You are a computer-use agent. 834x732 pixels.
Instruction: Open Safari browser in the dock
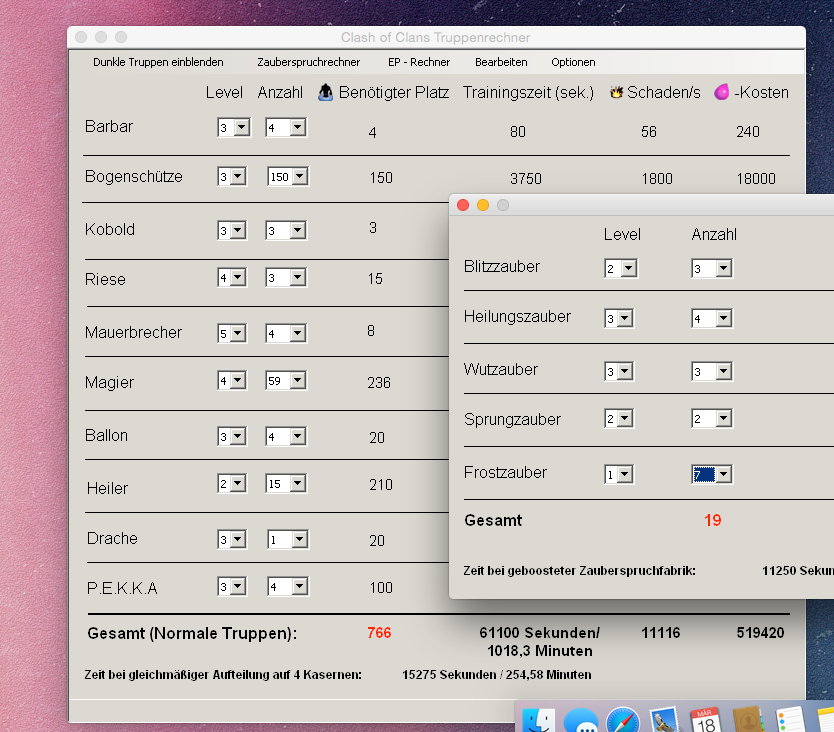point(623,719)
